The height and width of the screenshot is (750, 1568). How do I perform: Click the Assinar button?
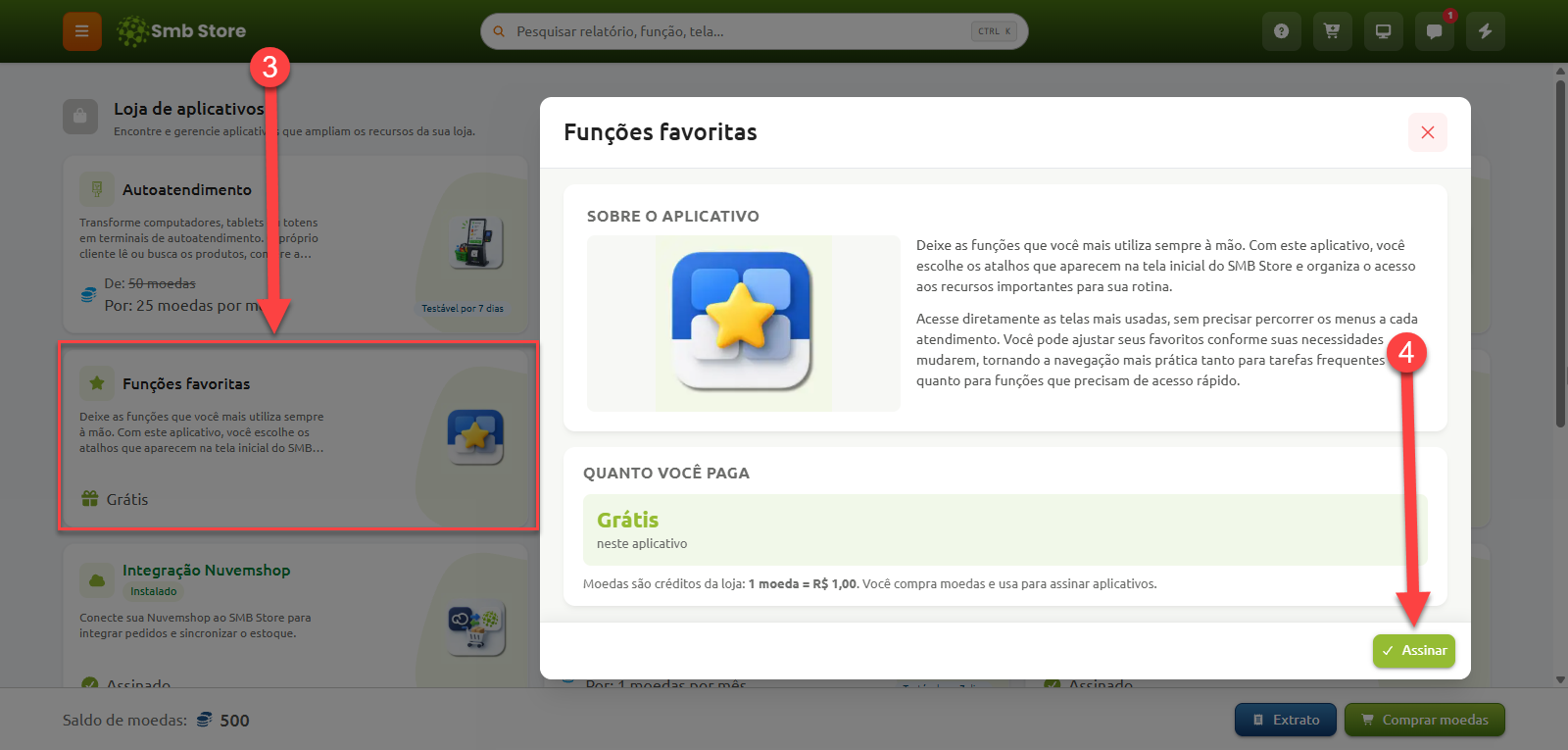click(1414, 651)
